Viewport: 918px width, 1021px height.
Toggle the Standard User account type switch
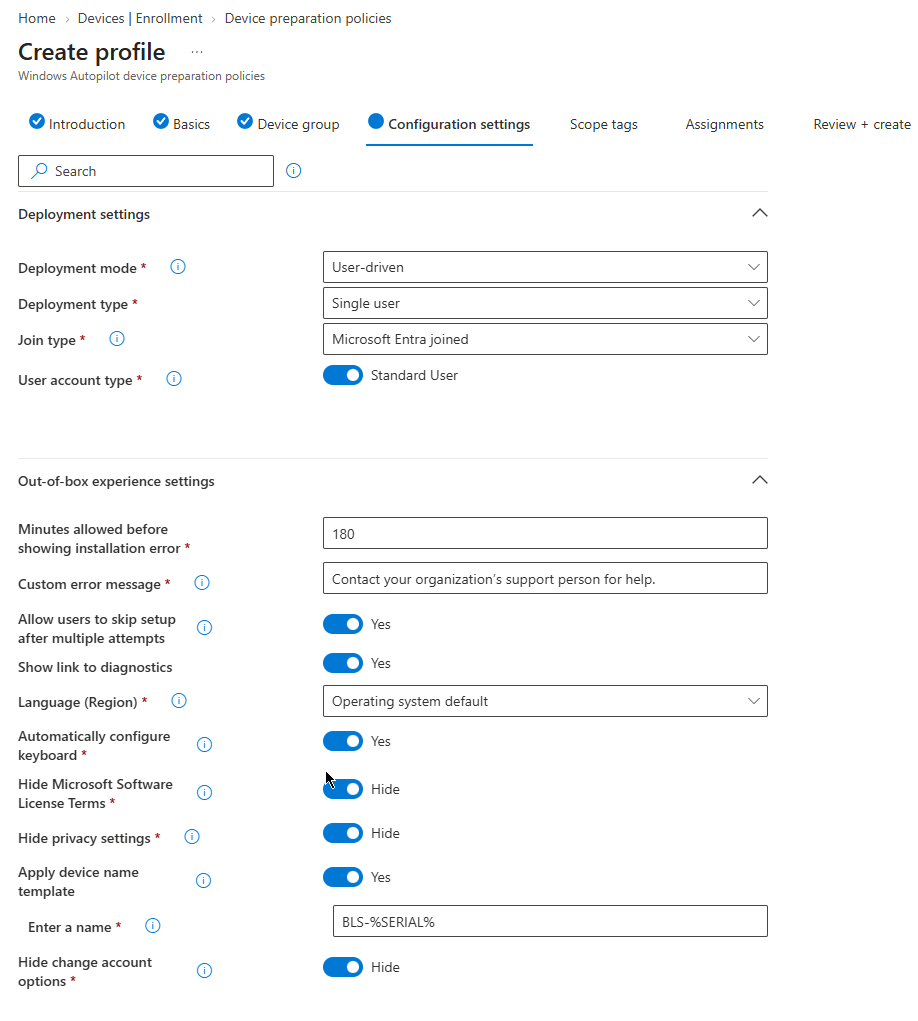coord(342,376)
